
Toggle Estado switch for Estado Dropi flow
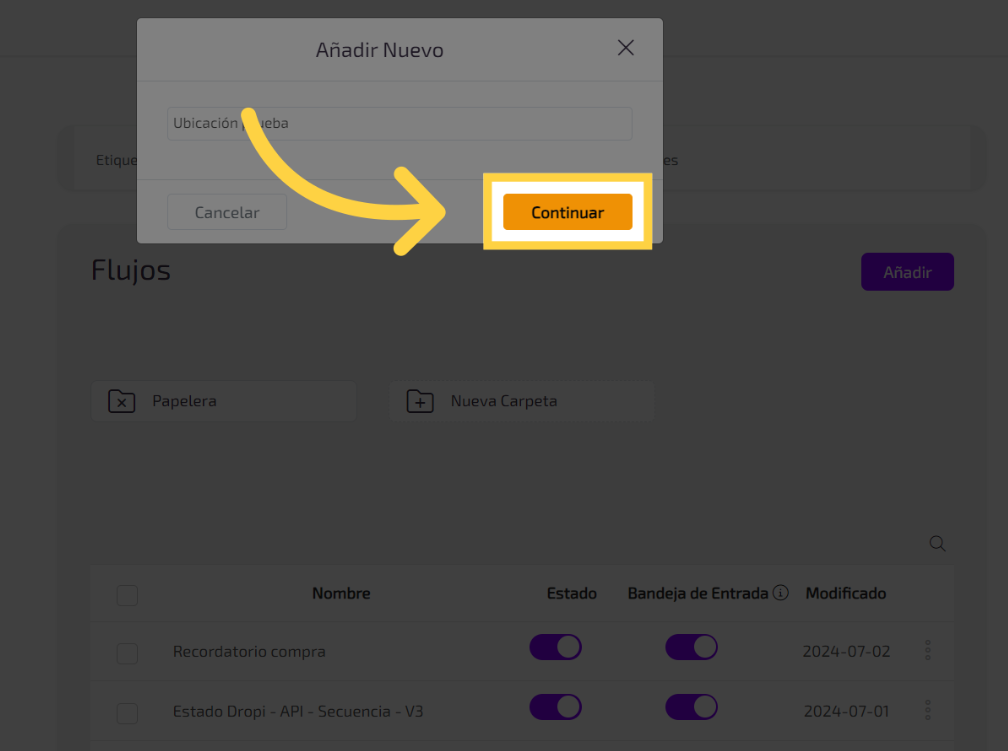tap(555, 707)
